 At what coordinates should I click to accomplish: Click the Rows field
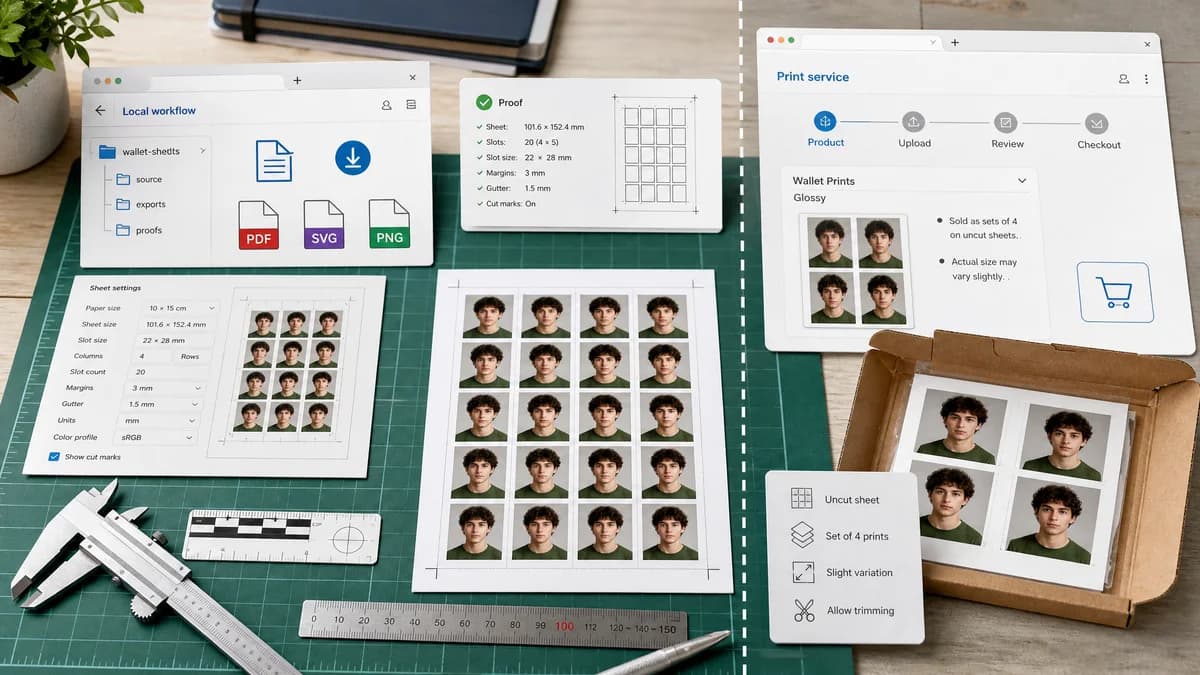pyautogui.click(x=190, y=356)
